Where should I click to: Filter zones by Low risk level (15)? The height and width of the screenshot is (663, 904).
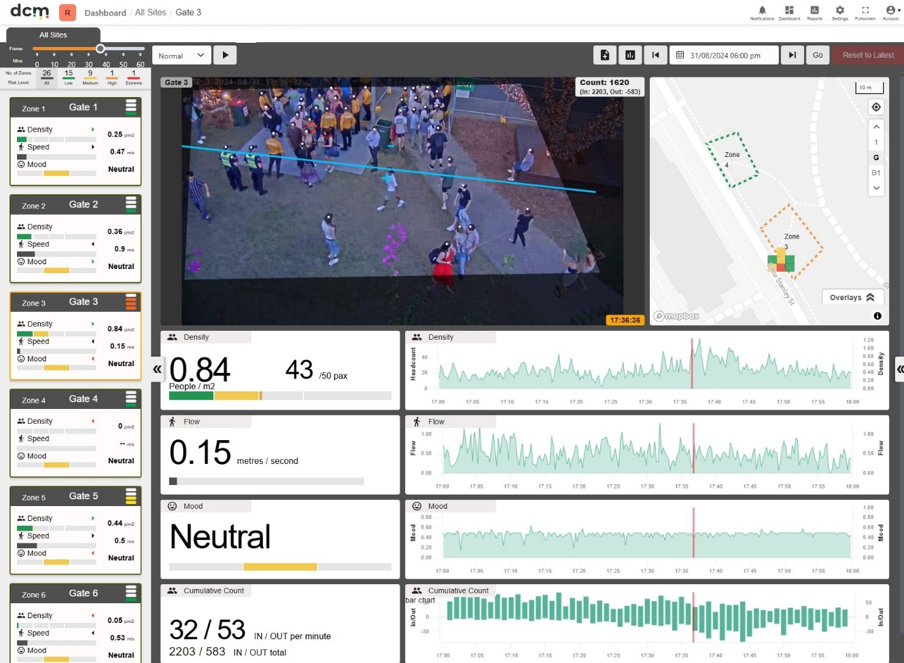coord(69,77)
